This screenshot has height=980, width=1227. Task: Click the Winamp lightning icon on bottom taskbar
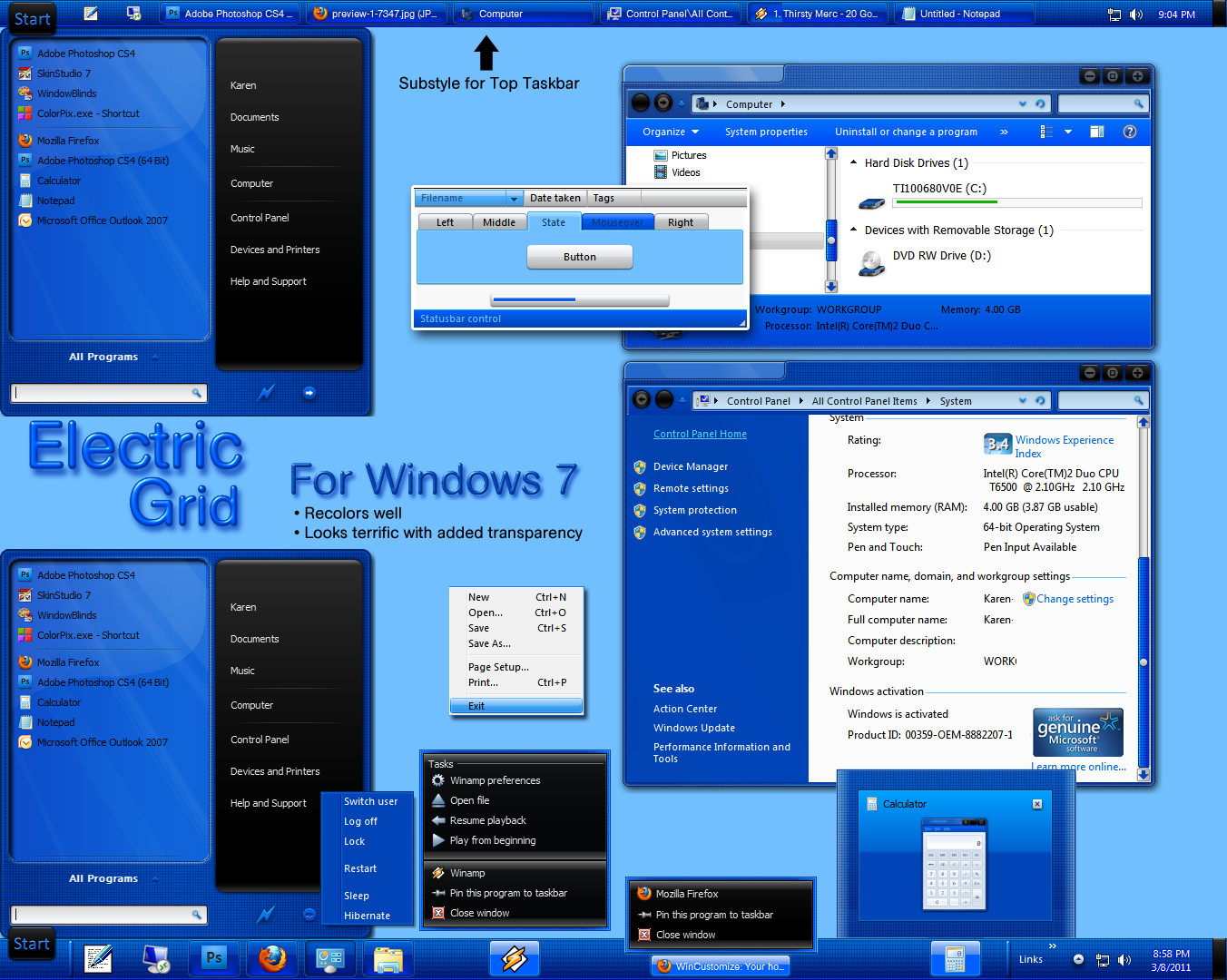click(x=515, y=958)
